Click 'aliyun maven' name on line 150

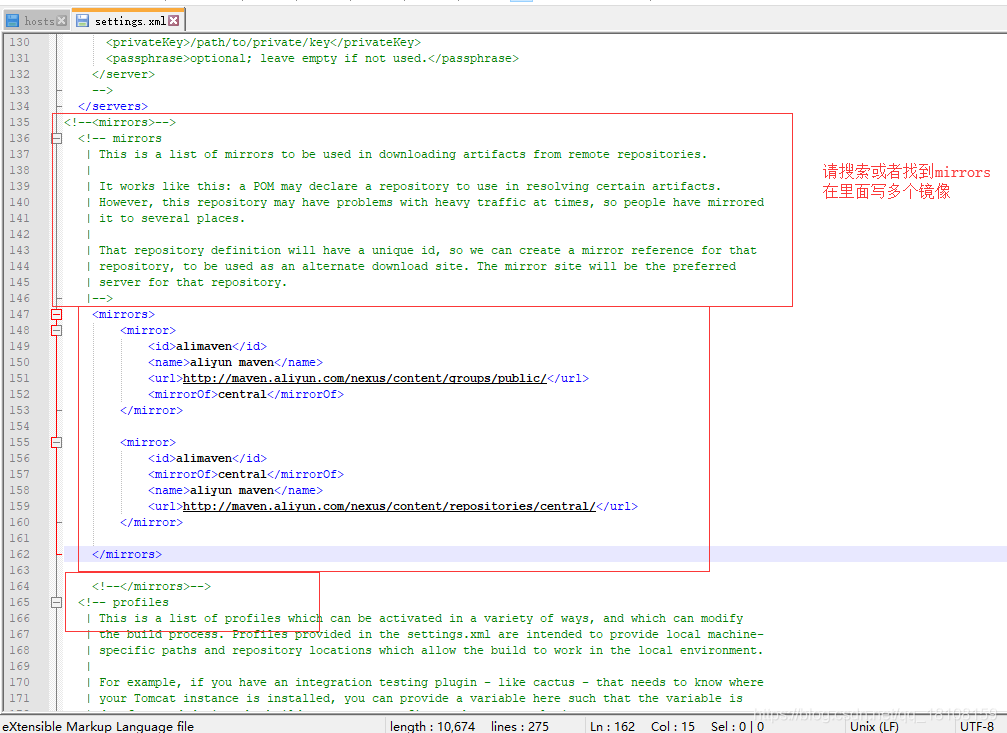pyautogui.click(x=232, y=362)
